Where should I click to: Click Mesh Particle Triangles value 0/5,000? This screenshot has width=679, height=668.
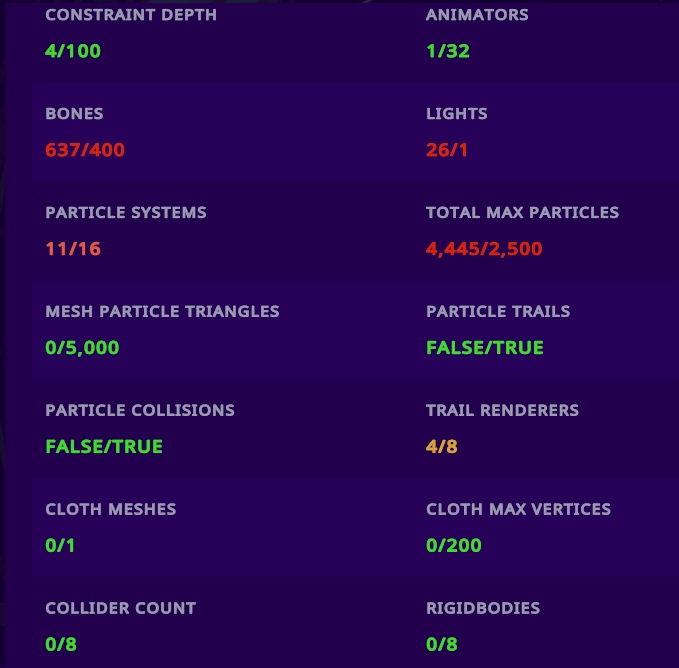(x=82, y=348)
